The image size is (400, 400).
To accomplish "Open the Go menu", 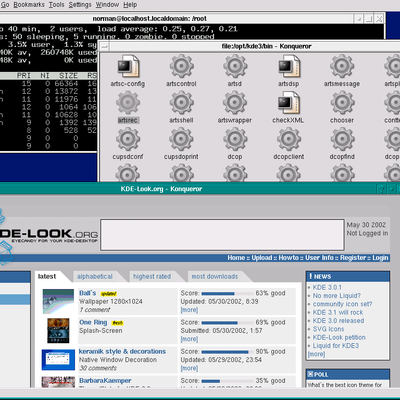I will [5, 5].
